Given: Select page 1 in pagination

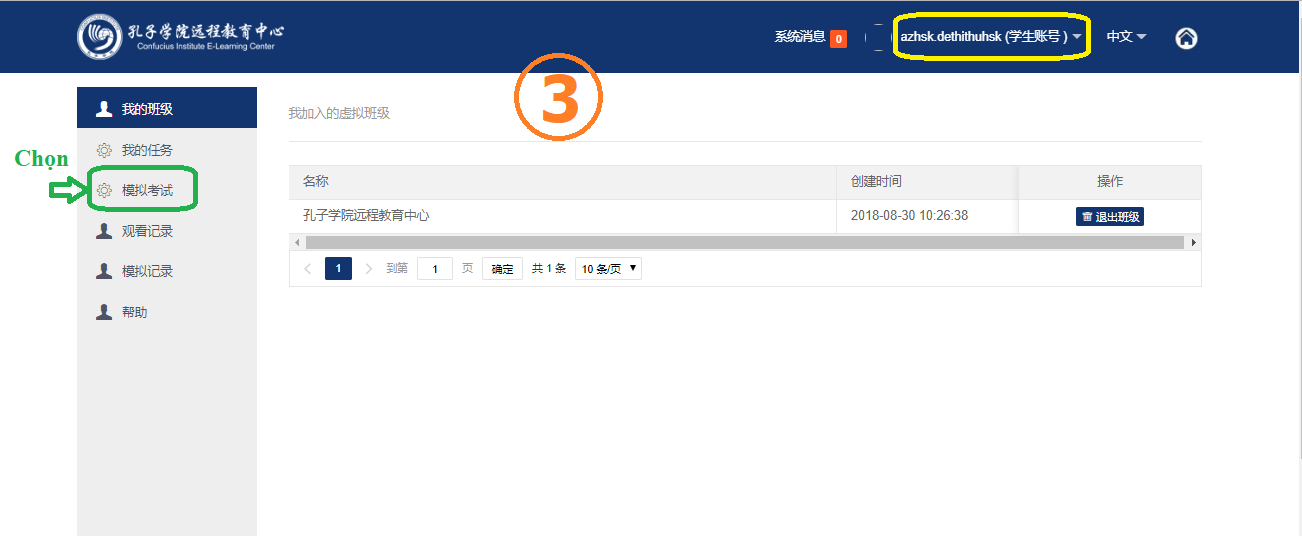Looking at the screenshot, I should point(338,269).
